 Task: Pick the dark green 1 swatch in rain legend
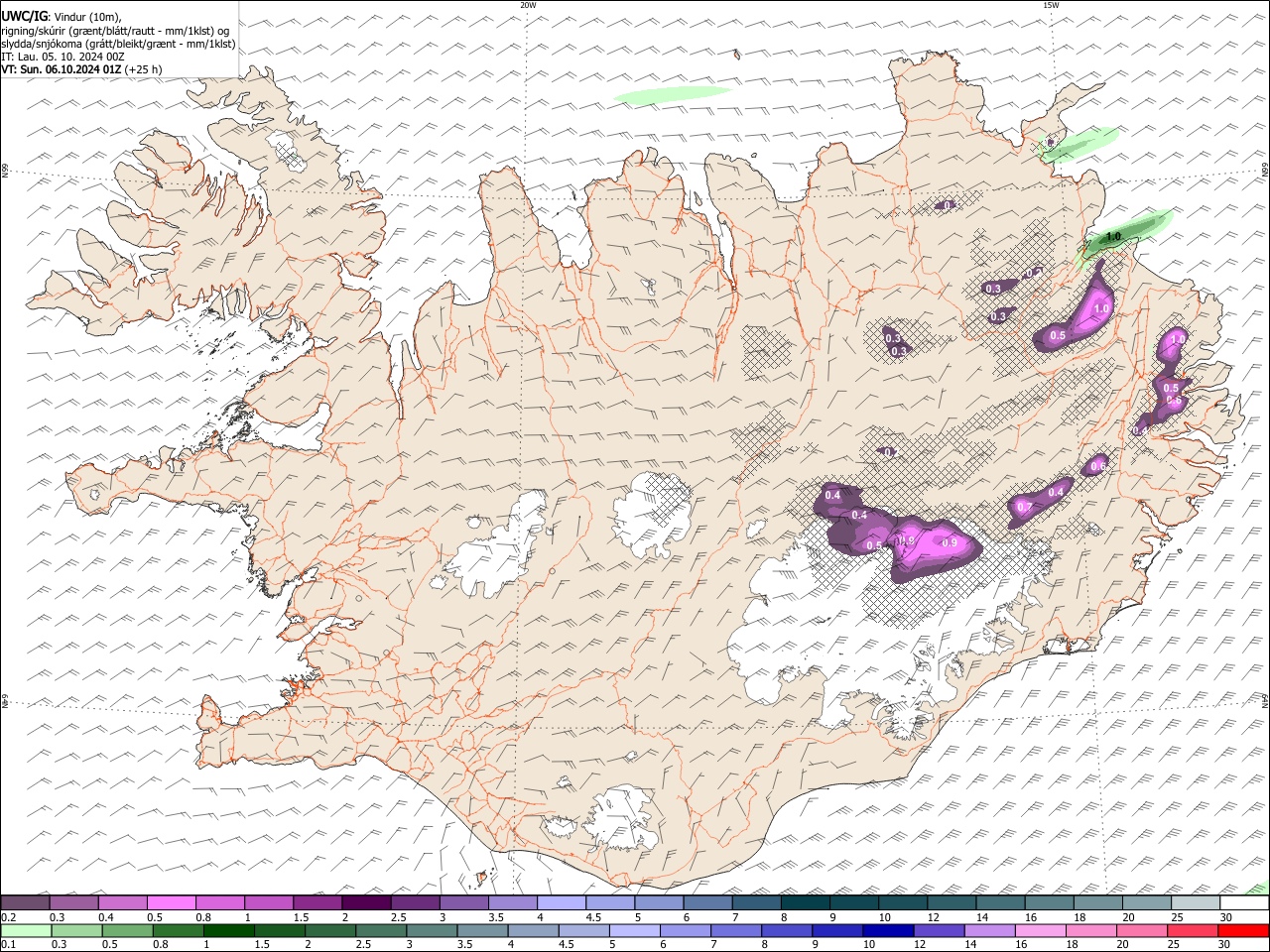point(228,930)
